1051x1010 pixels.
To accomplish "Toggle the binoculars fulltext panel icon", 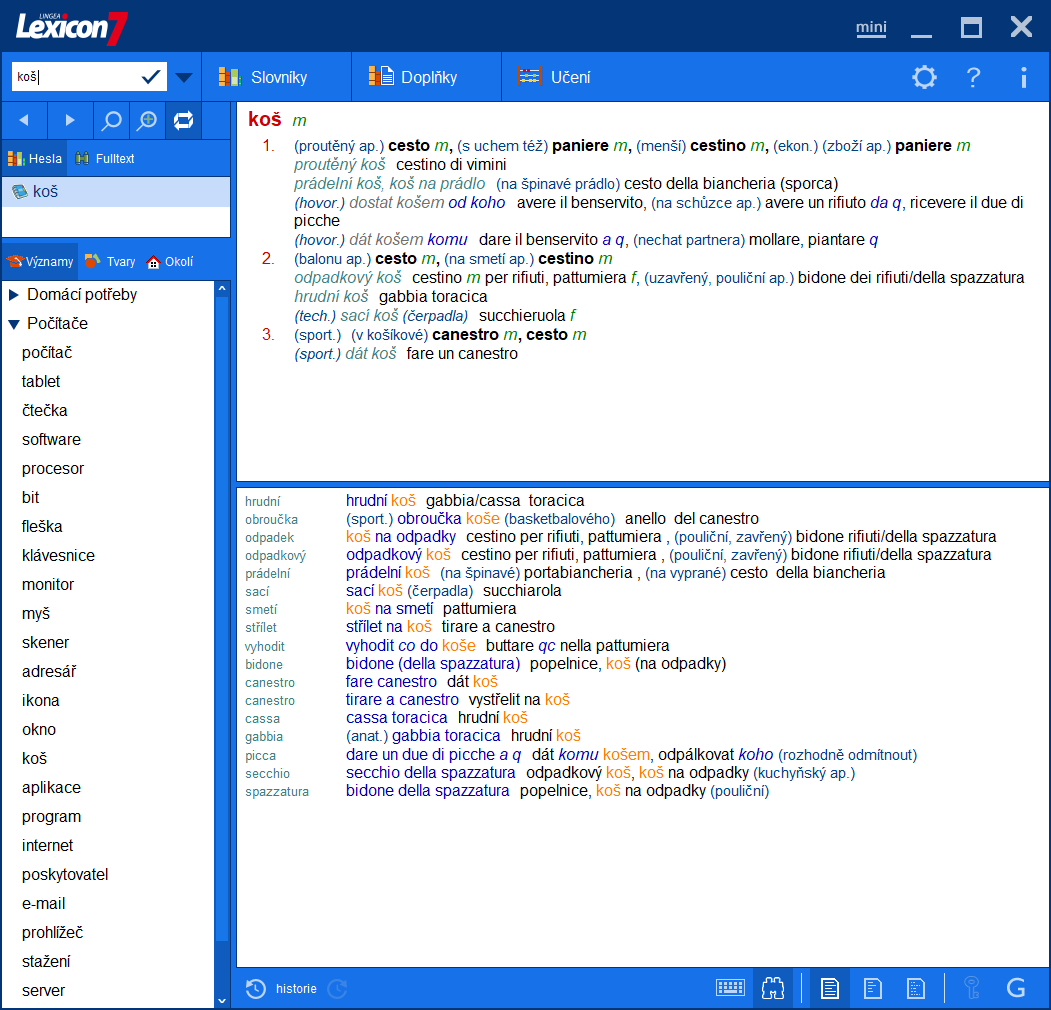I will click(773, 988).
